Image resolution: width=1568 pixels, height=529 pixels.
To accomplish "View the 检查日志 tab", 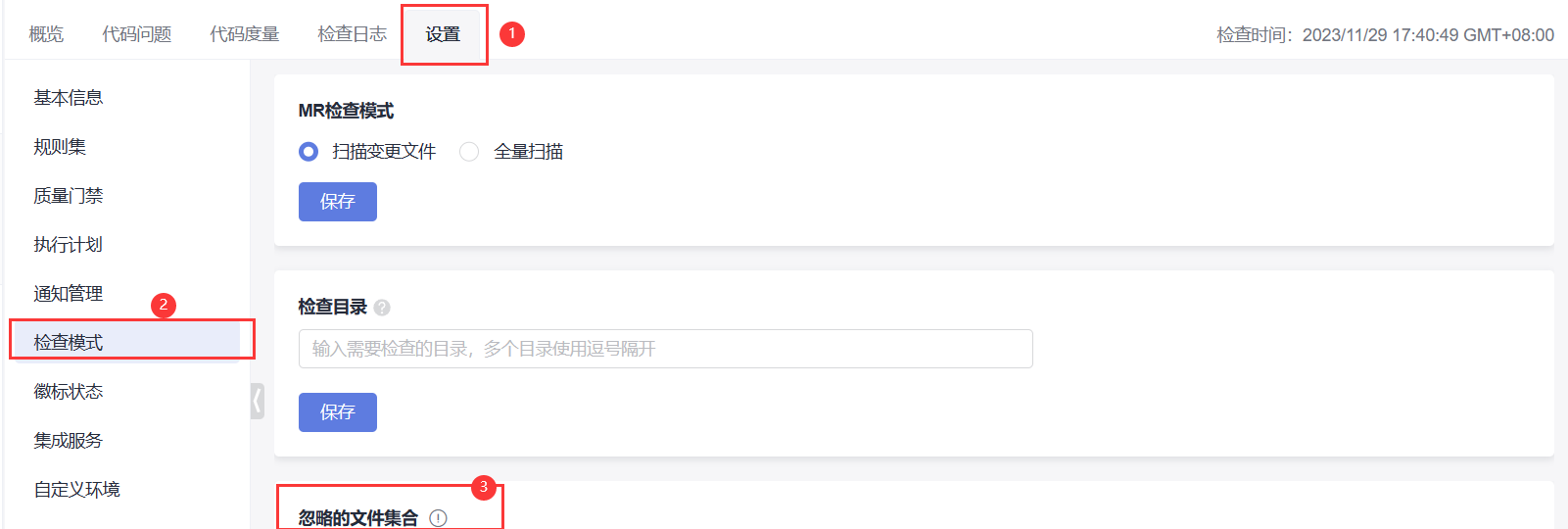I will [x=353, y=34].
